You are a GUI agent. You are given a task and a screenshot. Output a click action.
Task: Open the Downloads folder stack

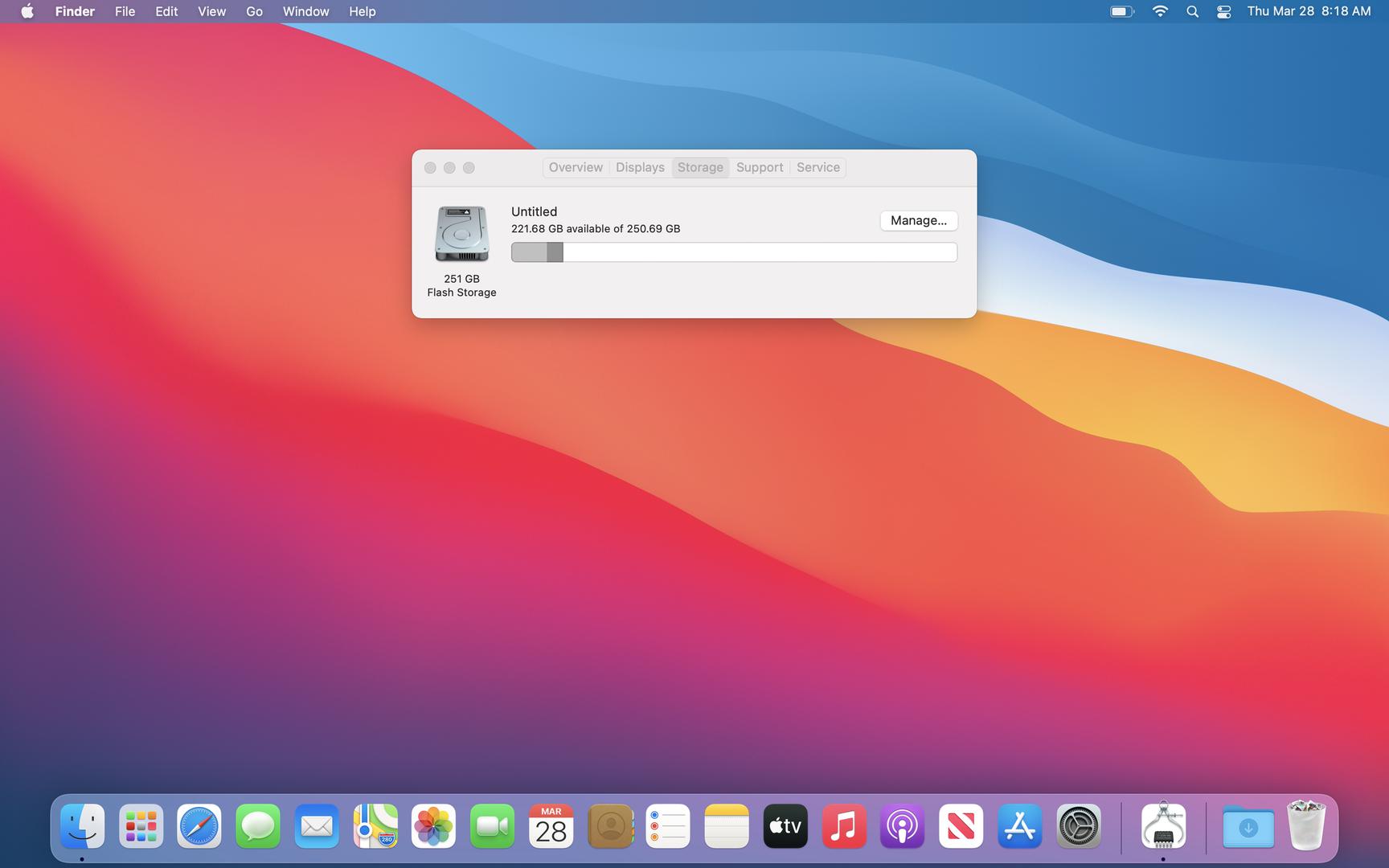pyautogui.click(x=1248, y=826)
